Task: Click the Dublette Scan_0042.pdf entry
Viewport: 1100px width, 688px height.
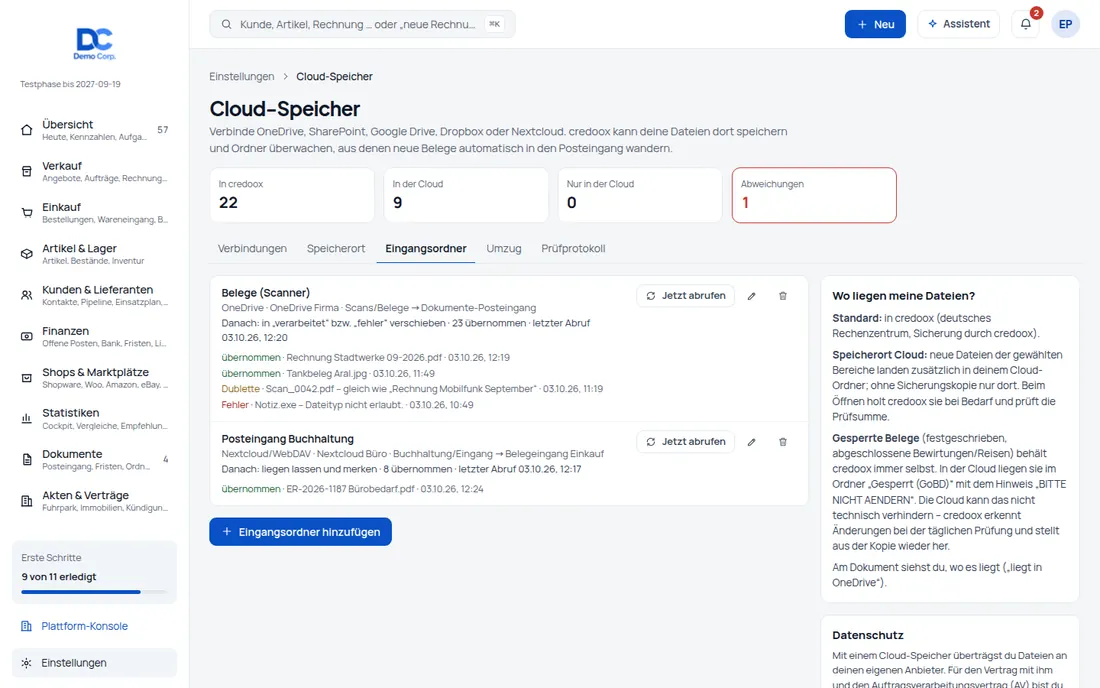Action: coord(412,389)
